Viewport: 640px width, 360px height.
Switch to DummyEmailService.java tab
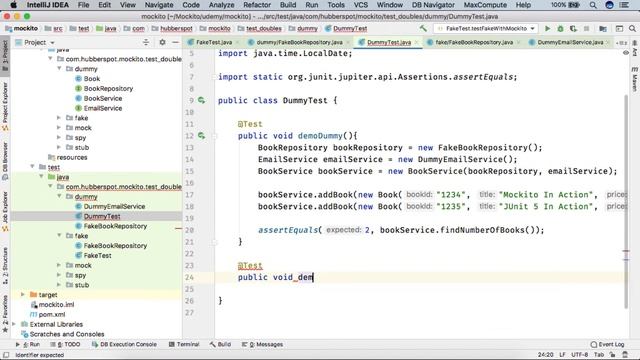point(570,42)
